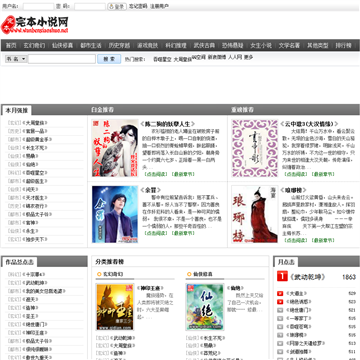
Task: Open the 余罪 book cover
Action: (x=115, y=214)
